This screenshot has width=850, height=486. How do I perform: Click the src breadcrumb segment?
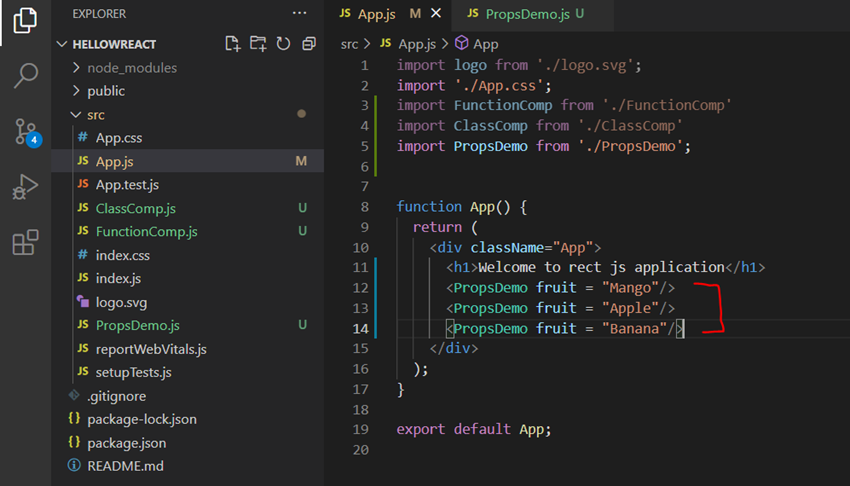coord(349,44)
